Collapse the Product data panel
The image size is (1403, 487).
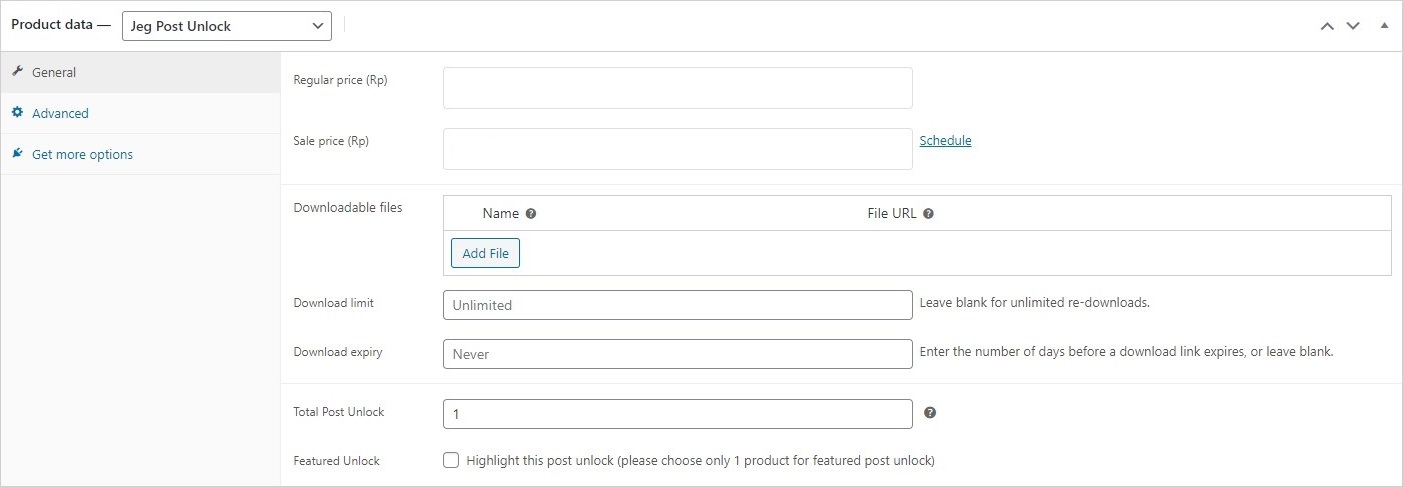point(1385,26)
